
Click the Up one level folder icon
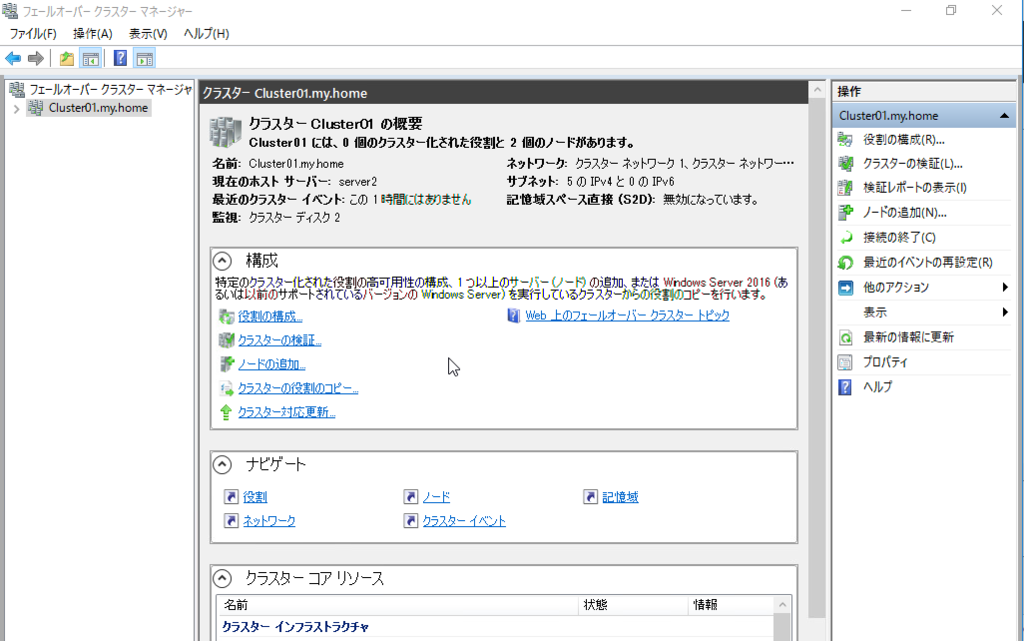point(67,59)
